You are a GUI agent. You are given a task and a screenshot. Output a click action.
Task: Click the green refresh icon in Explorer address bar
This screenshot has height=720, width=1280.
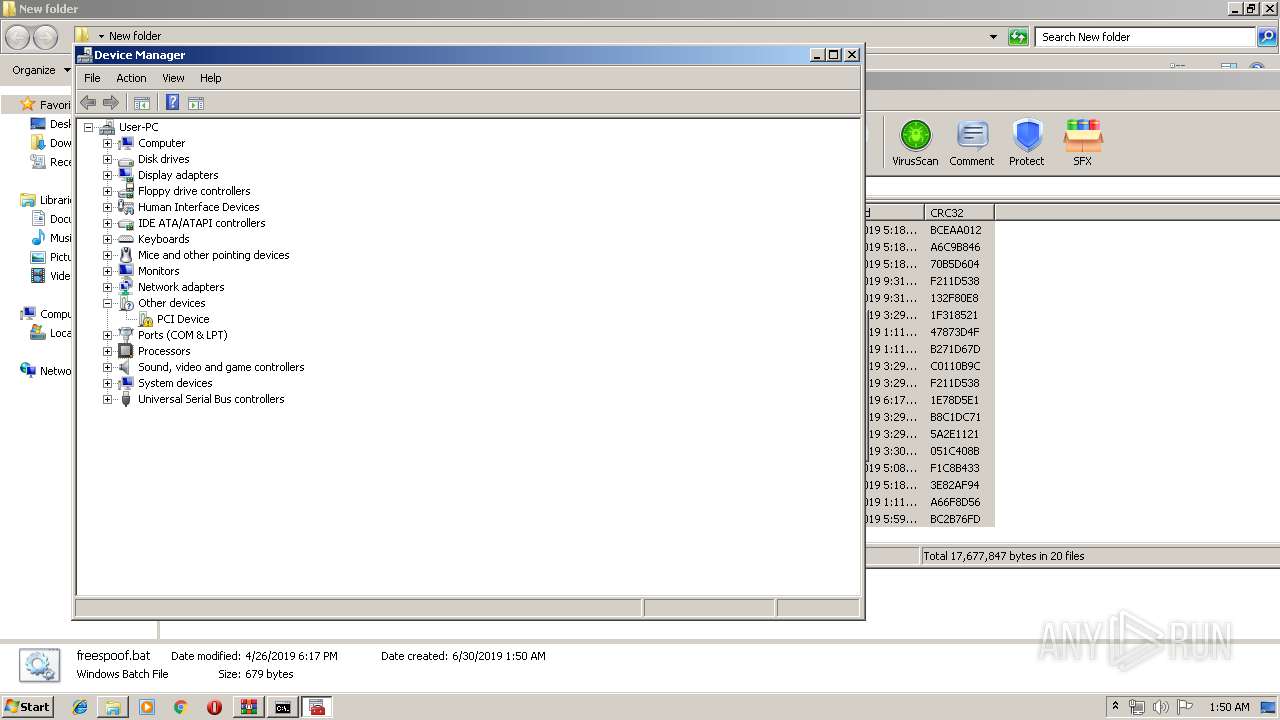(1018, 37)
